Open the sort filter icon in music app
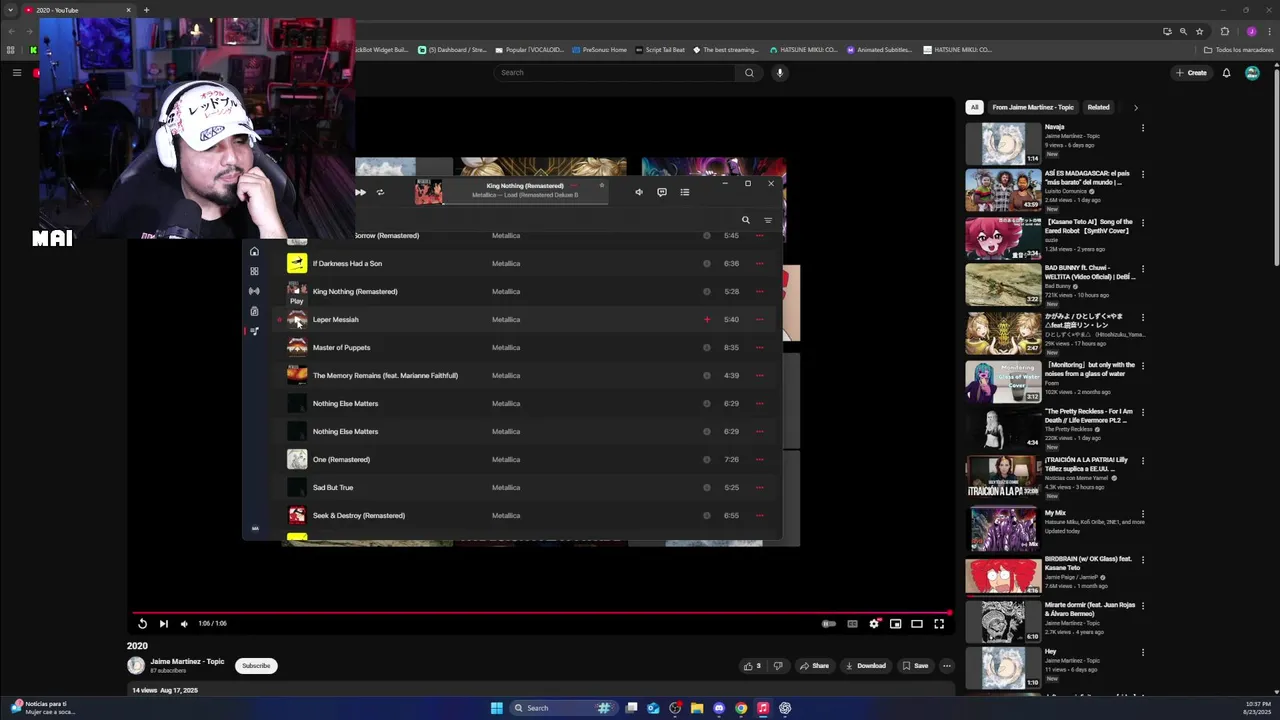This screenshot has height=720, width=1280. pyautogui.click(x=768, y=220)
